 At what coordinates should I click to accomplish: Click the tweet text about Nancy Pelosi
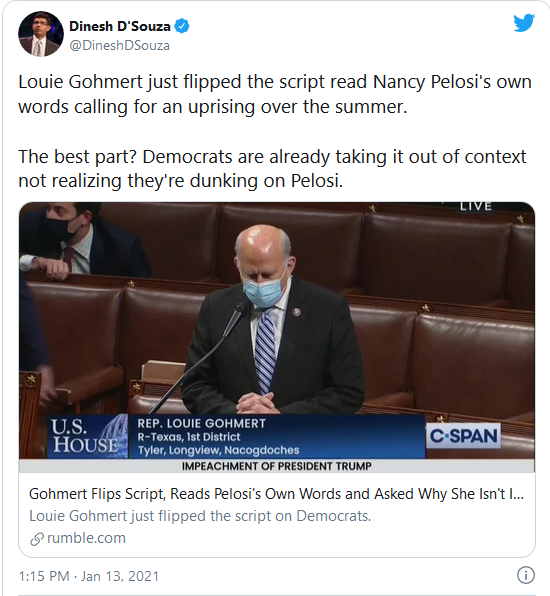tap(275, 94)
